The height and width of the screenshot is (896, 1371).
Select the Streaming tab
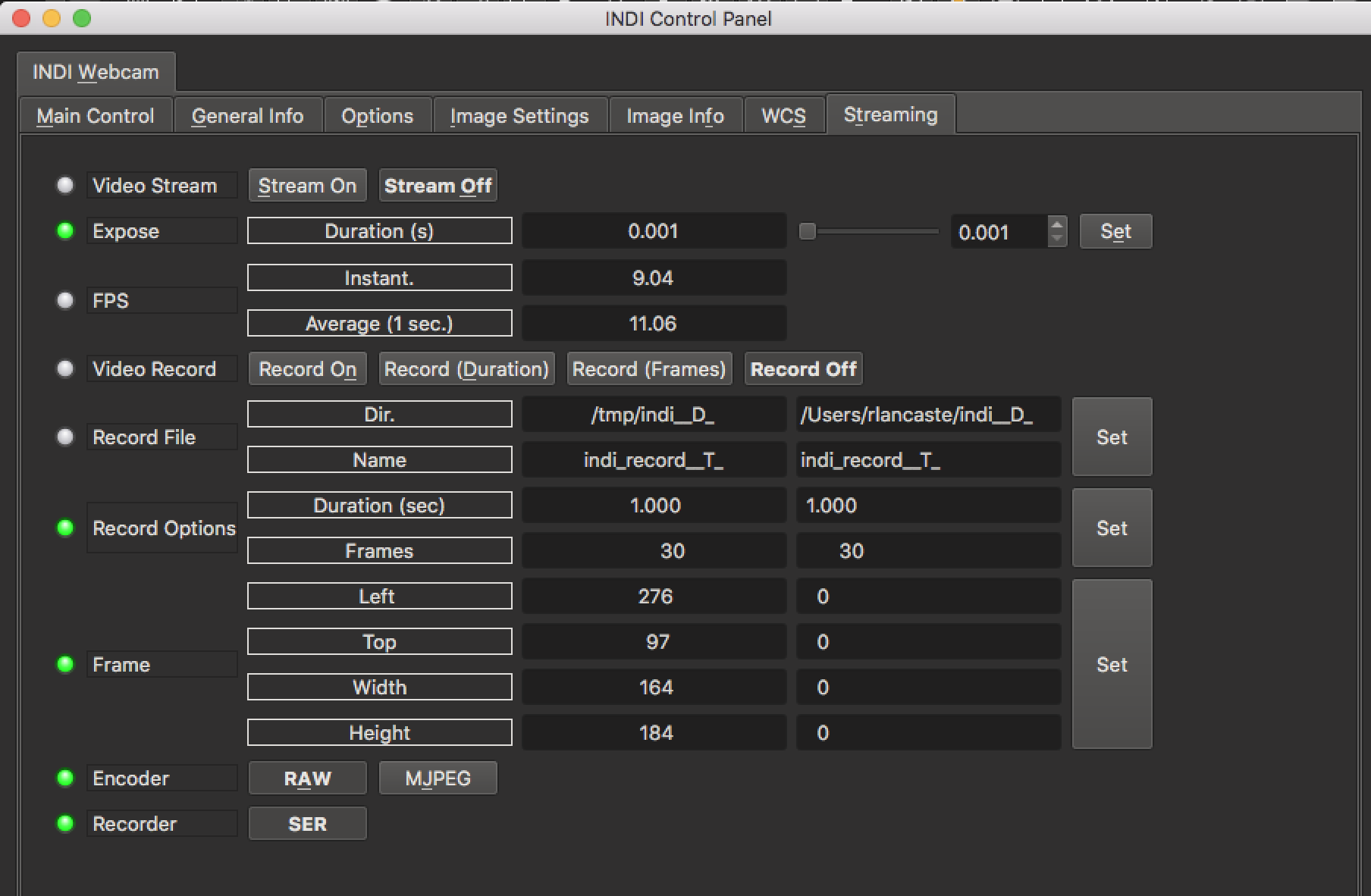tap(890, 114)
